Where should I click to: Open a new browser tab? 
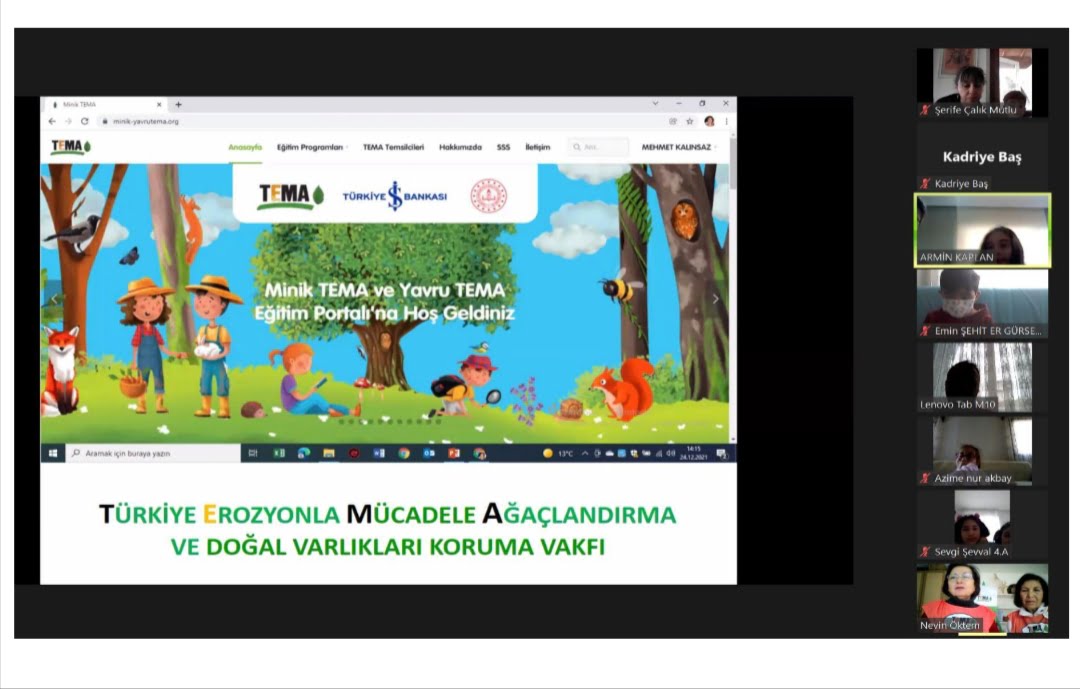pyautogui.click(x=179, y=104)
